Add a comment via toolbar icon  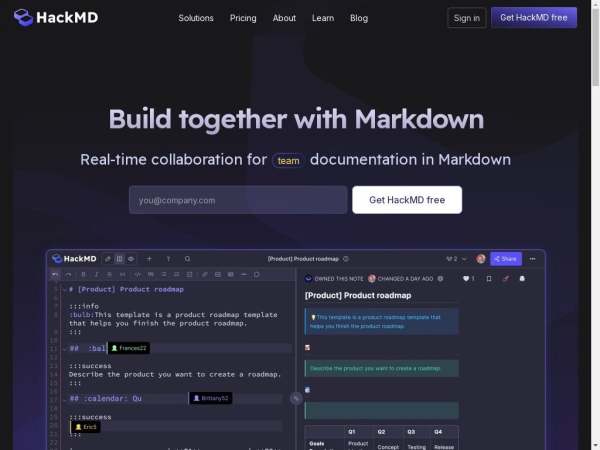pos(257,274)
